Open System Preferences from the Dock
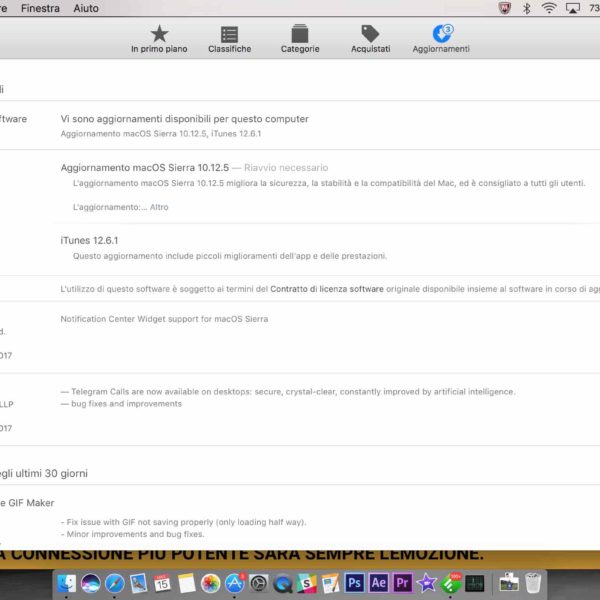 (x=258, y=583)
